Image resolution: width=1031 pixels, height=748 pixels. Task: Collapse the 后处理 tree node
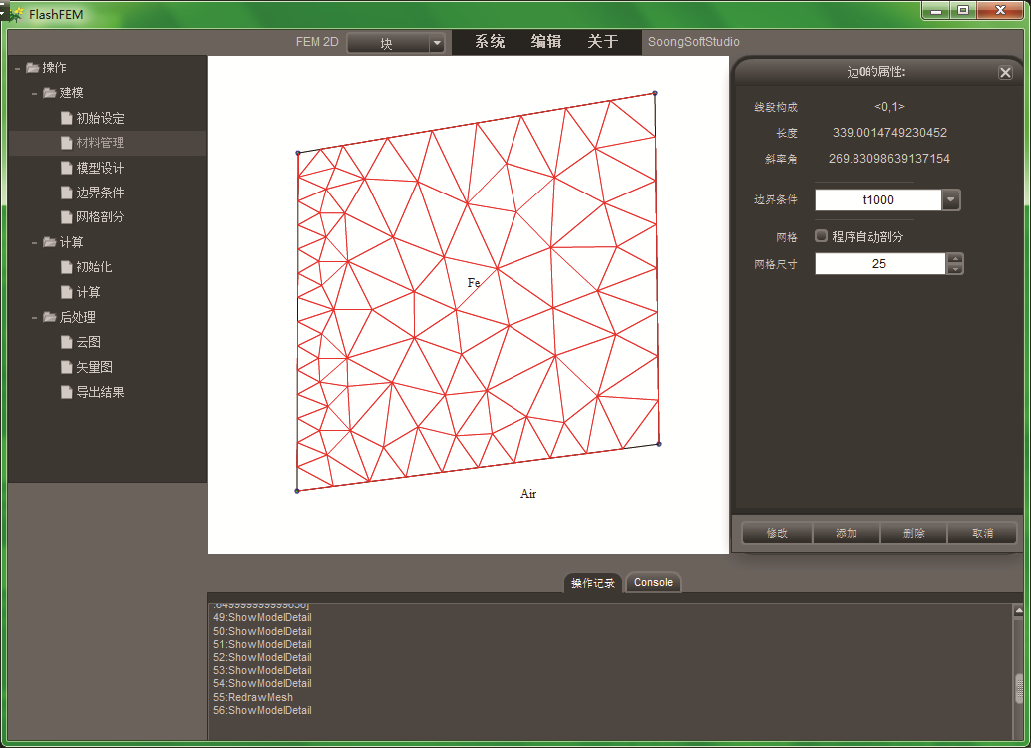coord(34,317)
